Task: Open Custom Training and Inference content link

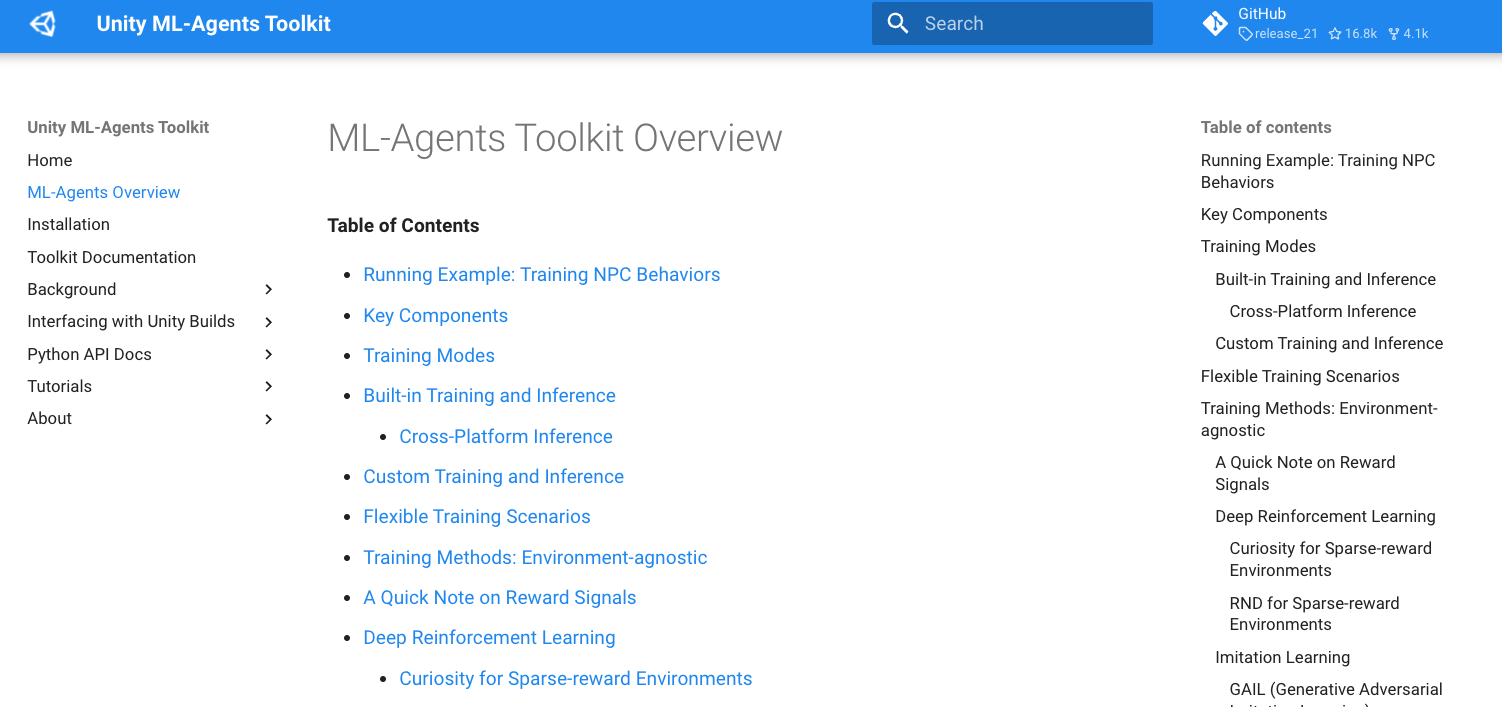Action: (x=494, y=476)
